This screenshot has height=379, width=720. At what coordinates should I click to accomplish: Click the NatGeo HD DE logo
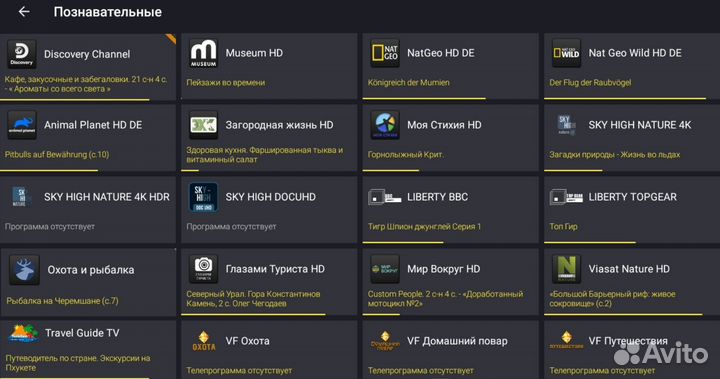pos(384,53)
